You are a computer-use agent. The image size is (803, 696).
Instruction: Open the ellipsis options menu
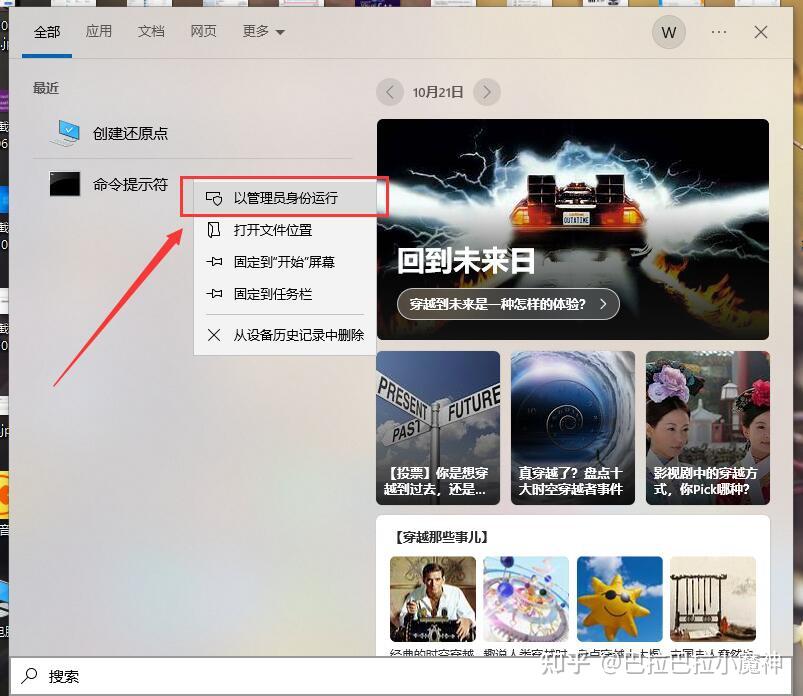pos(718,32)
